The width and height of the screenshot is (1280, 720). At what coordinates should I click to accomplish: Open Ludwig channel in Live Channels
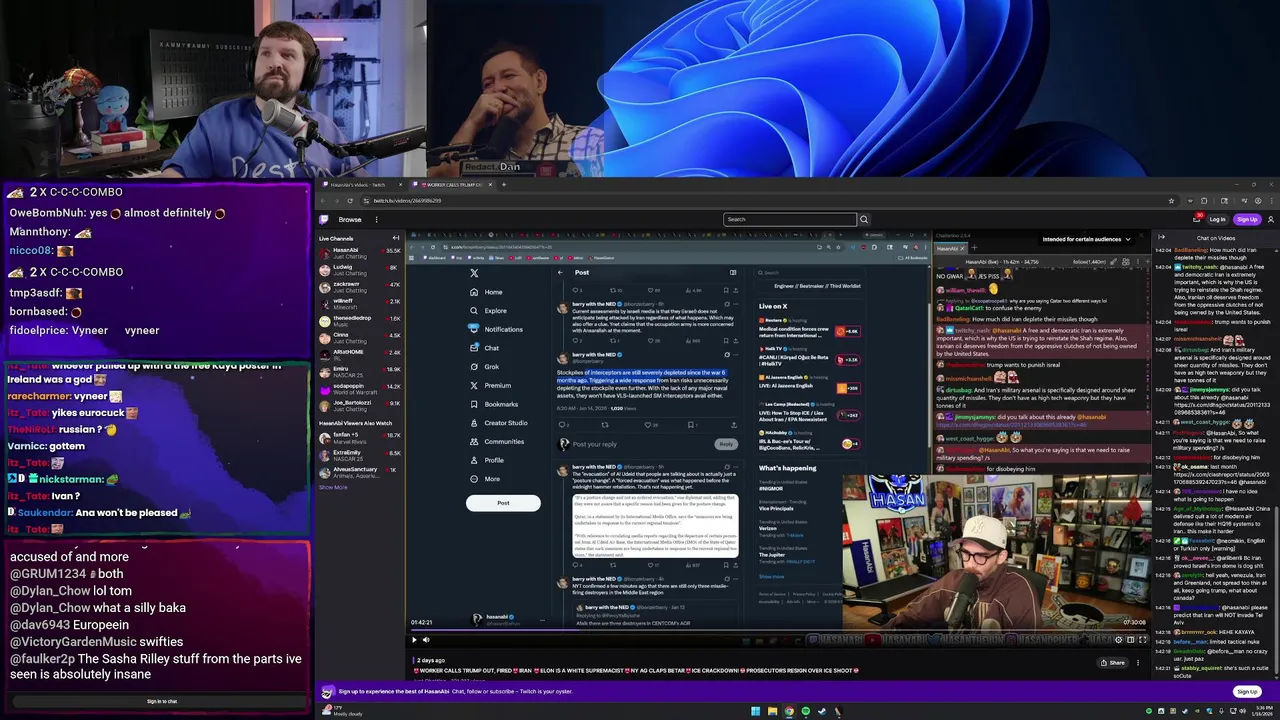[x=360, y=269]
